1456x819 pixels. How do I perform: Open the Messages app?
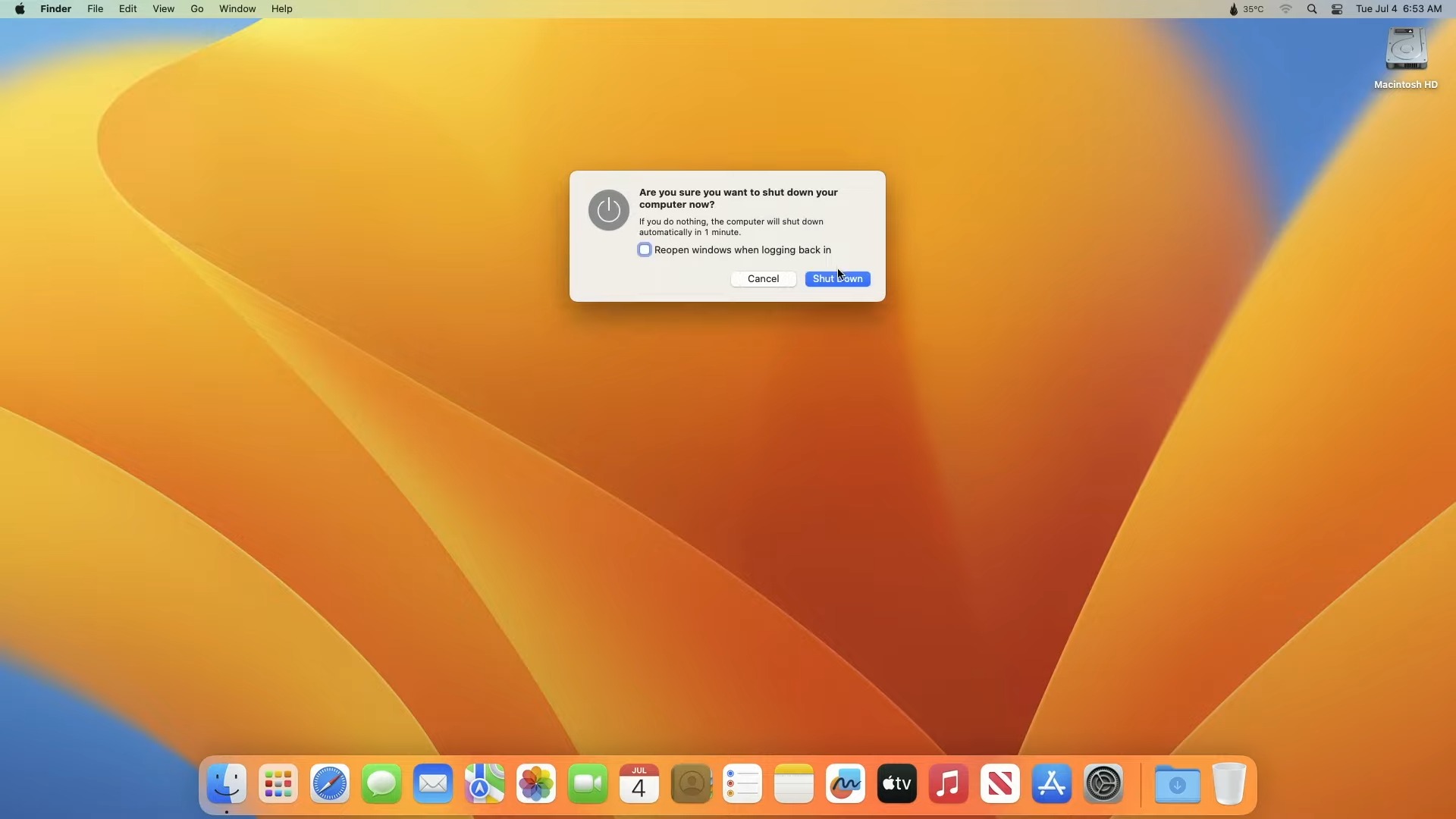click(381, 783)
